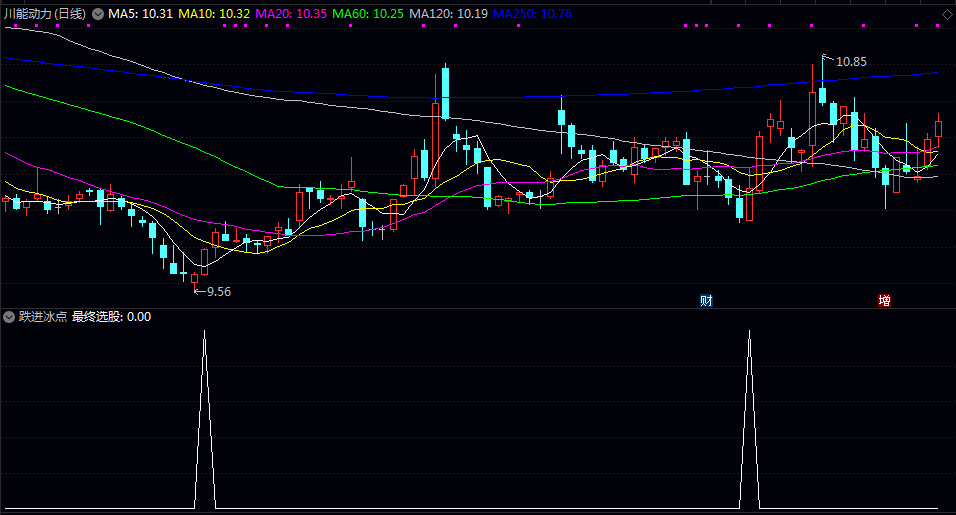Click the tall cyan candlestick near the blue MA250 line
Viewport: 956px width, 515px height.
point(446,93)
